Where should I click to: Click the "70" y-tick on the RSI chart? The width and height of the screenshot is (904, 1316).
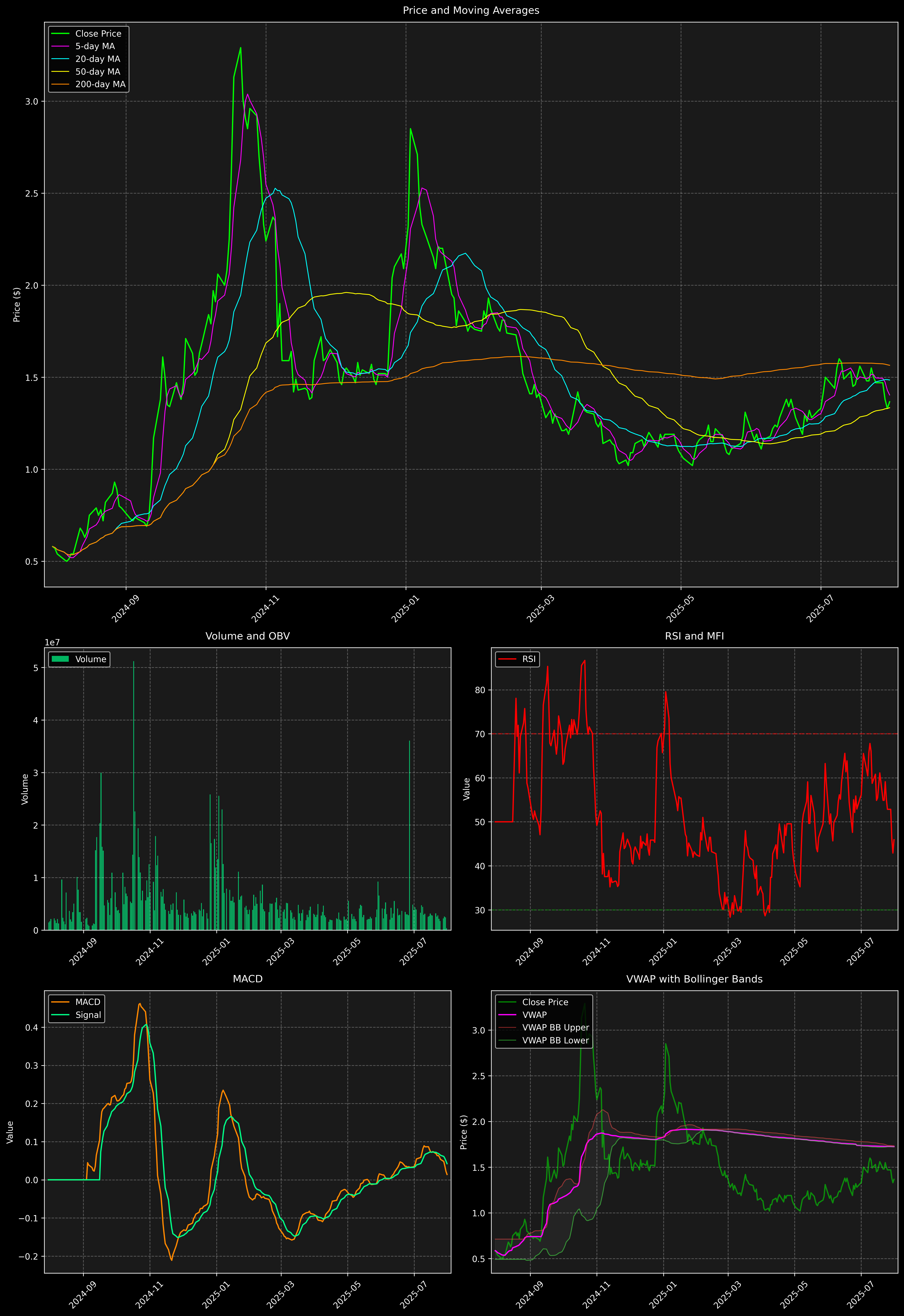[x=480, y=734]
